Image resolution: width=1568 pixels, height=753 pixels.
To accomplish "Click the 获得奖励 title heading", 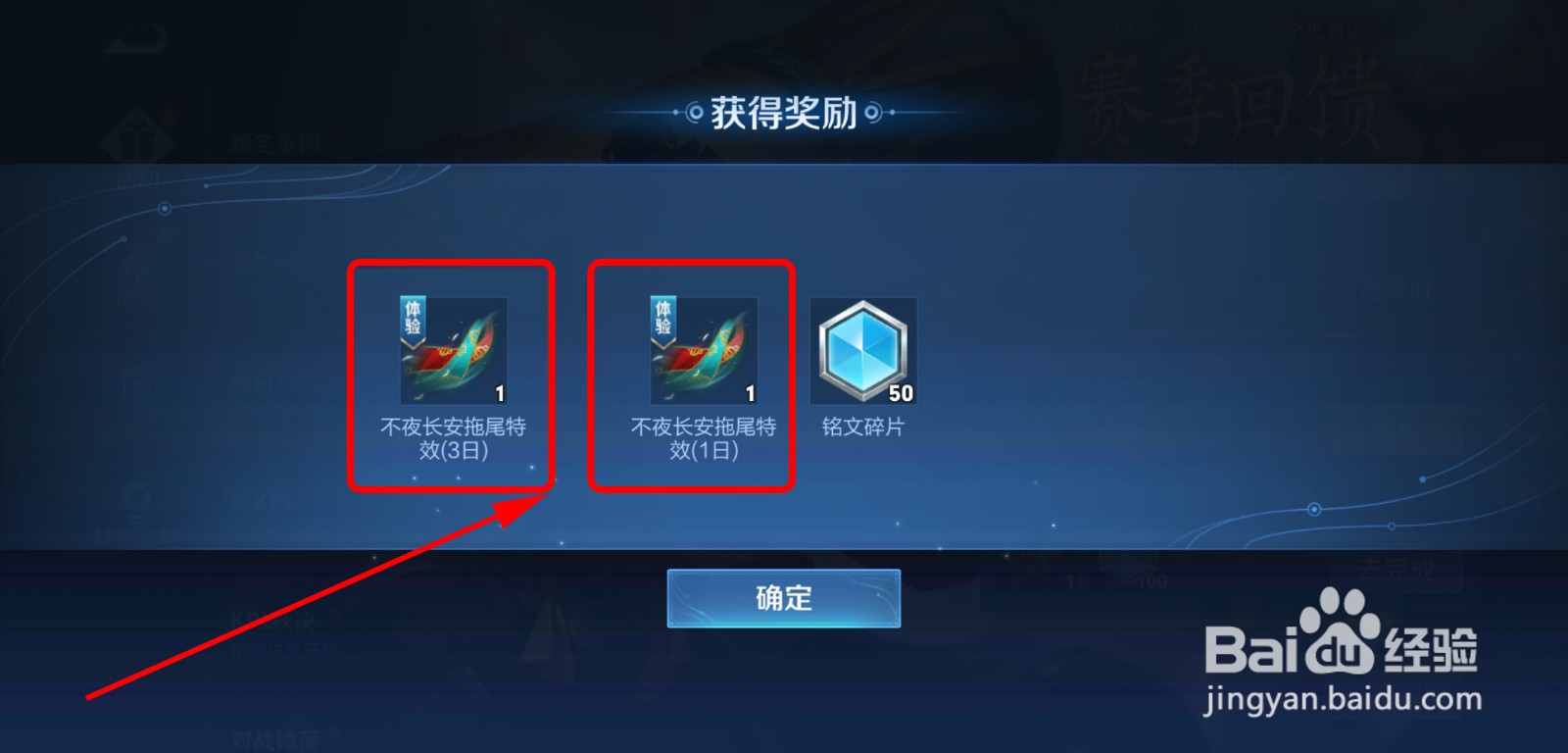I will [784, 113].
